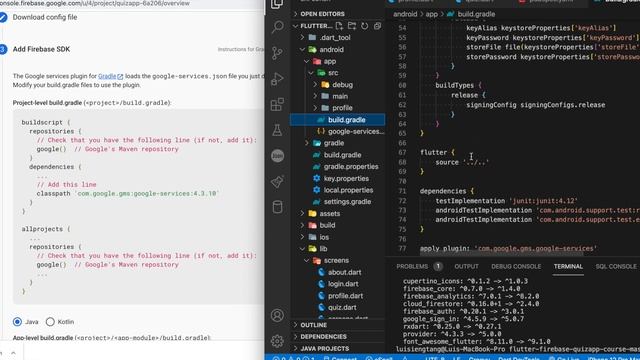Open the JSON extension view icon
Screen dimensions: 640x360
(x=278, y=156)
